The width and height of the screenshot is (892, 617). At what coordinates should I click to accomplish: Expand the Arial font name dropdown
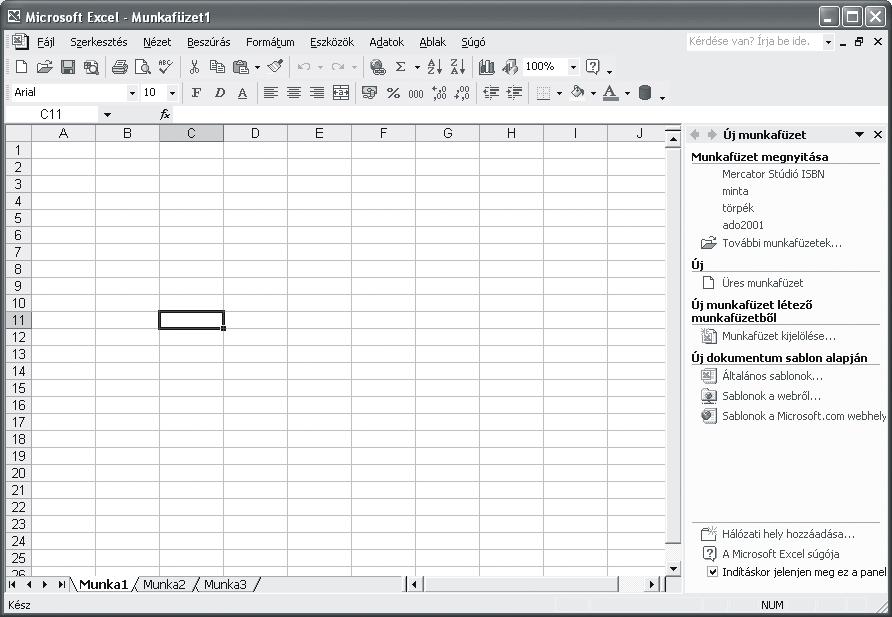[x=132, y=93]
